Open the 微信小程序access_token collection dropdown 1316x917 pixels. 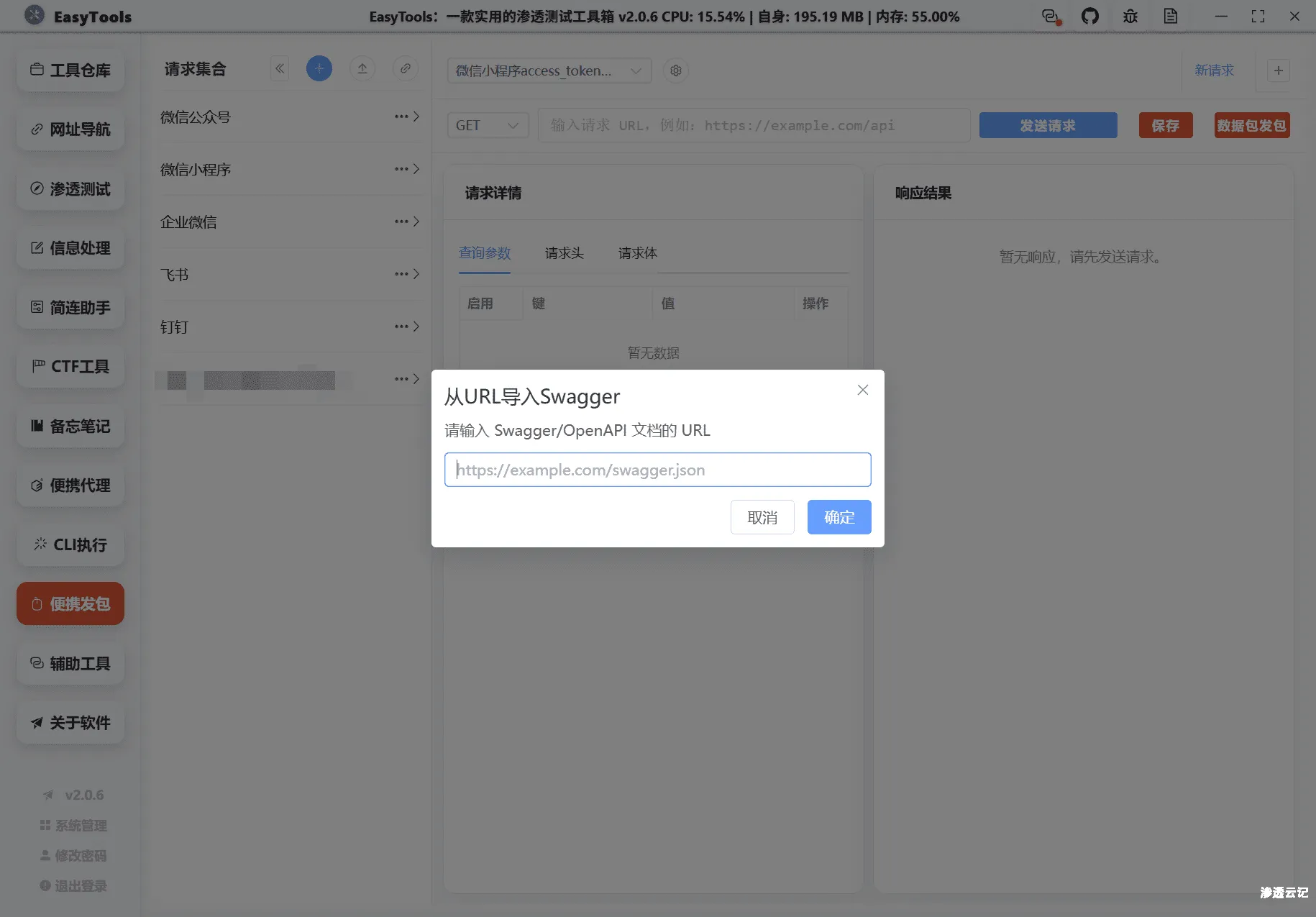pyautogui.click(x=549, y=70)
